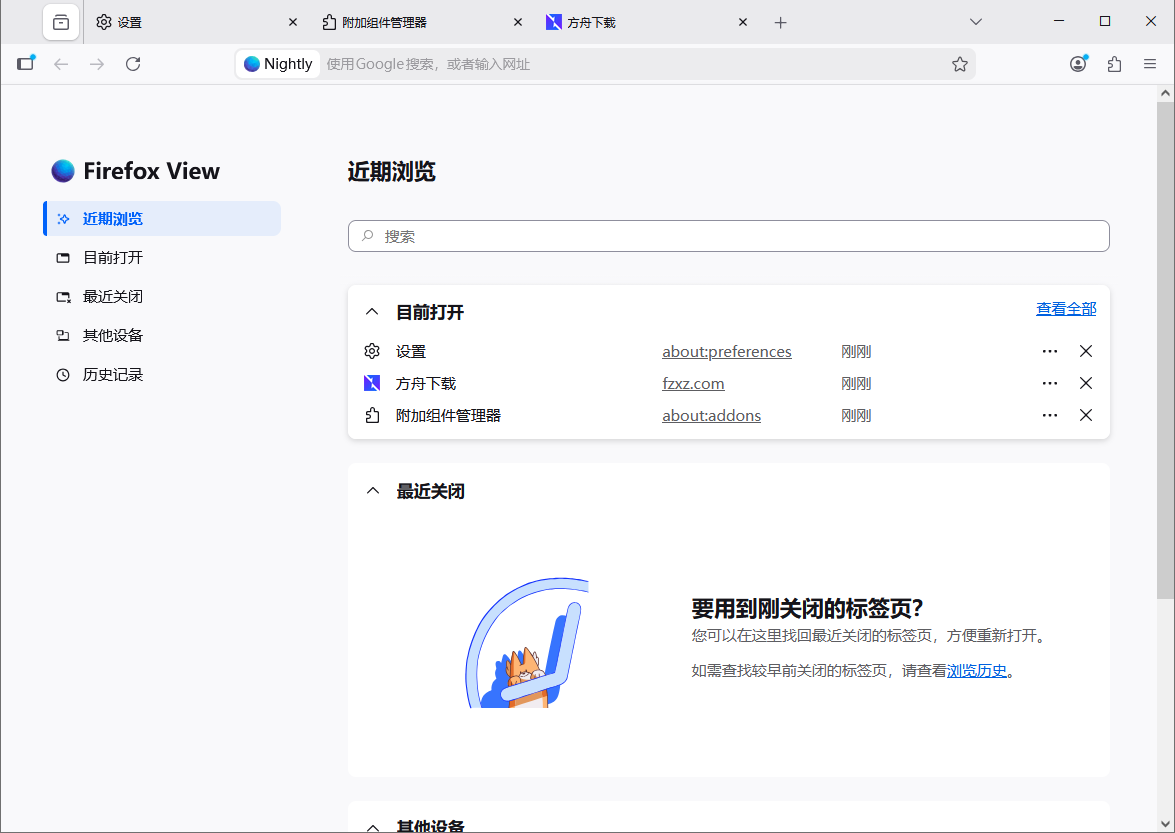Open the list all tabs dropdown

[974, 21]
